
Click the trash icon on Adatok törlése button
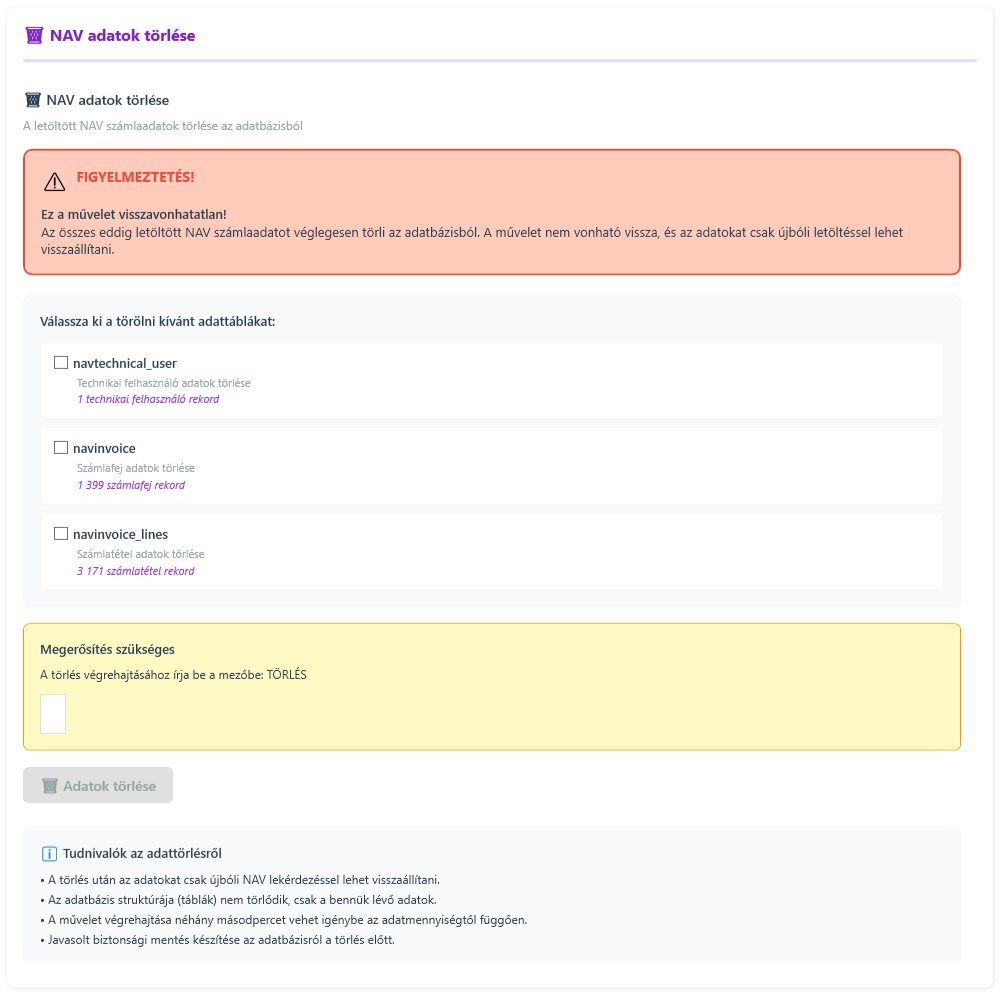coord(50,786)
